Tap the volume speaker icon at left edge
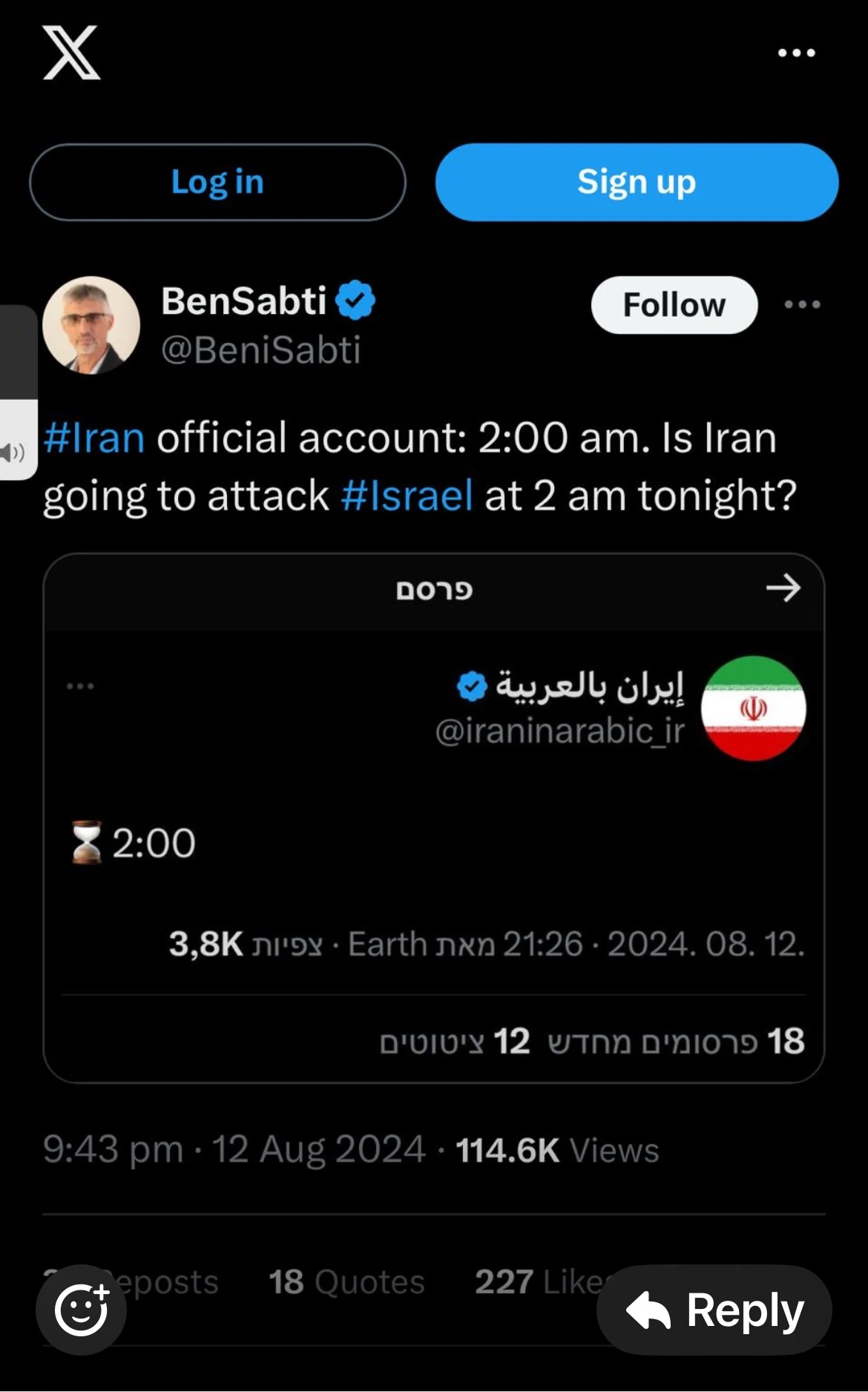868x1392 pixels. [x=13, y=452]
